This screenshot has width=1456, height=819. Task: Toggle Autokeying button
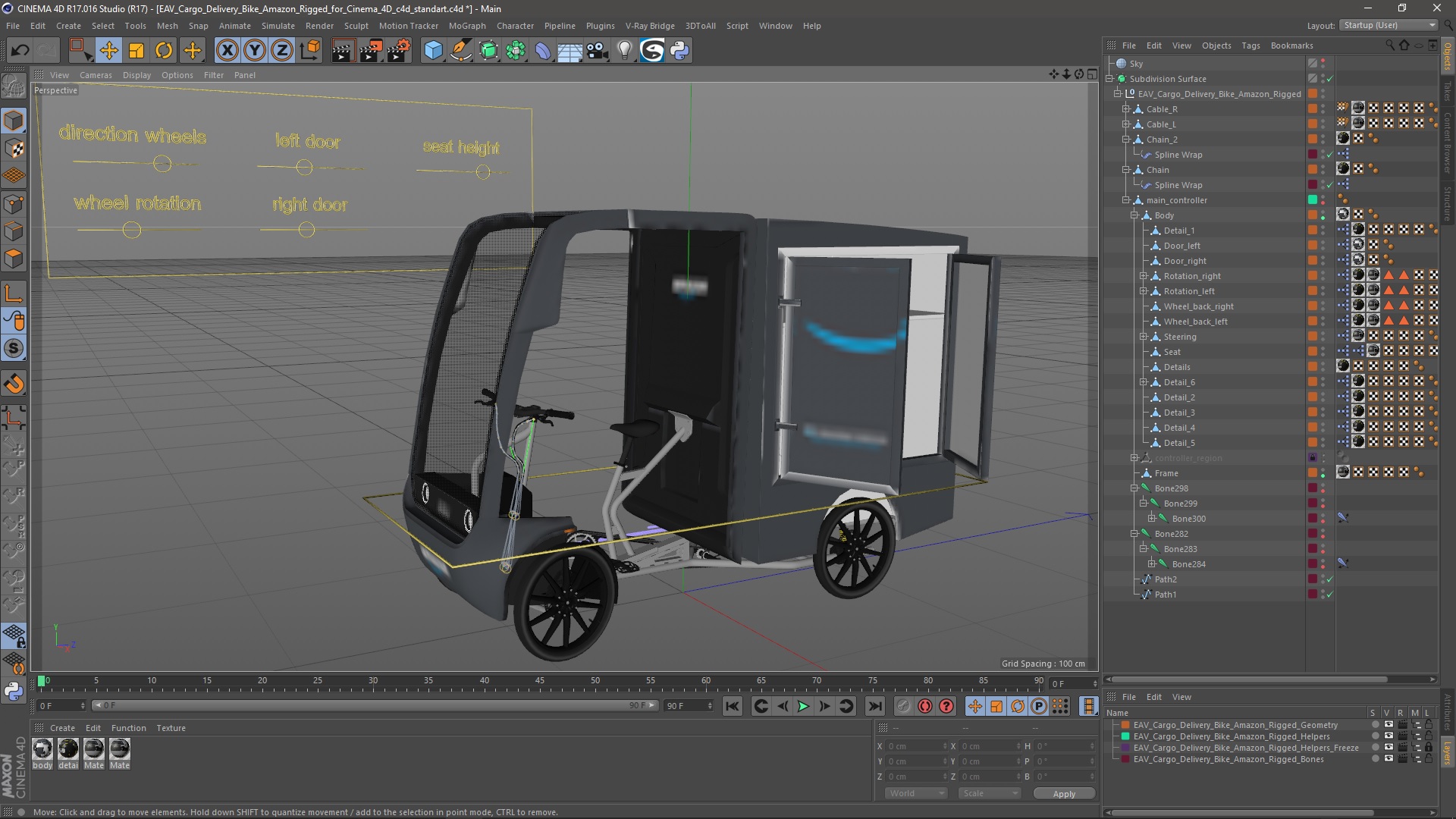[x=925, y=706]
